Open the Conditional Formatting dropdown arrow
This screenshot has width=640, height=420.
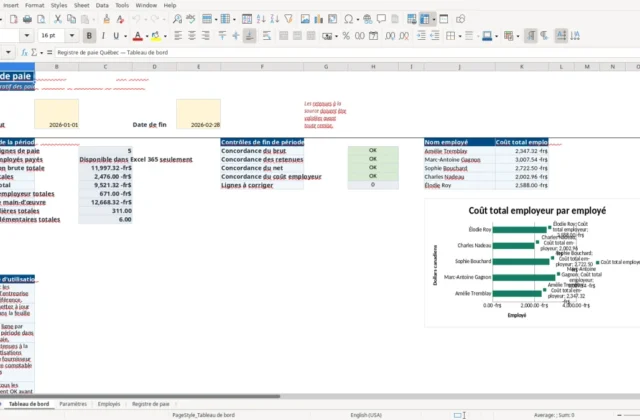click(x=518, y=36)
